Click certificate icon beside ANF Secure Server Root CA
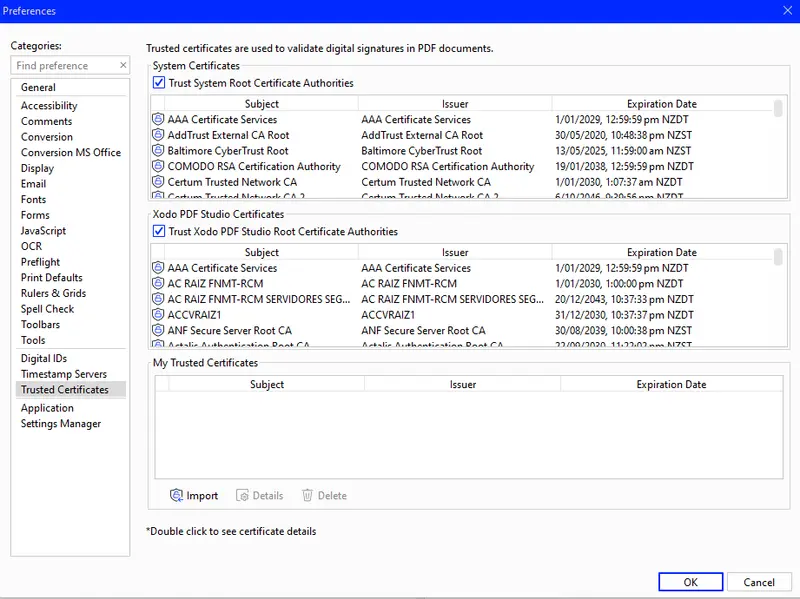 [158, 331]
